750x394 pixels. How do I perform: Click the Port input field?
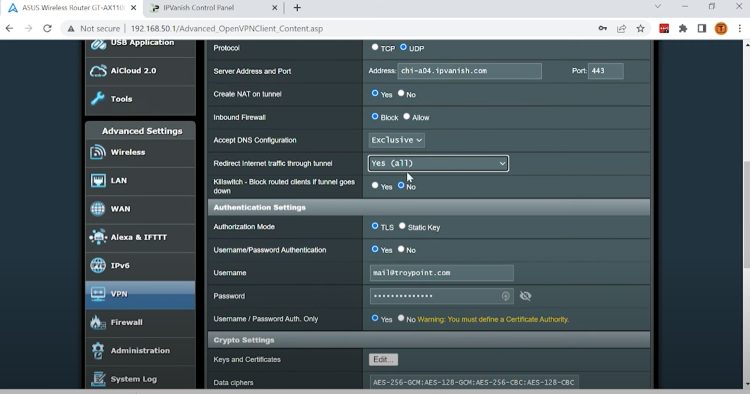coord(606,71)
